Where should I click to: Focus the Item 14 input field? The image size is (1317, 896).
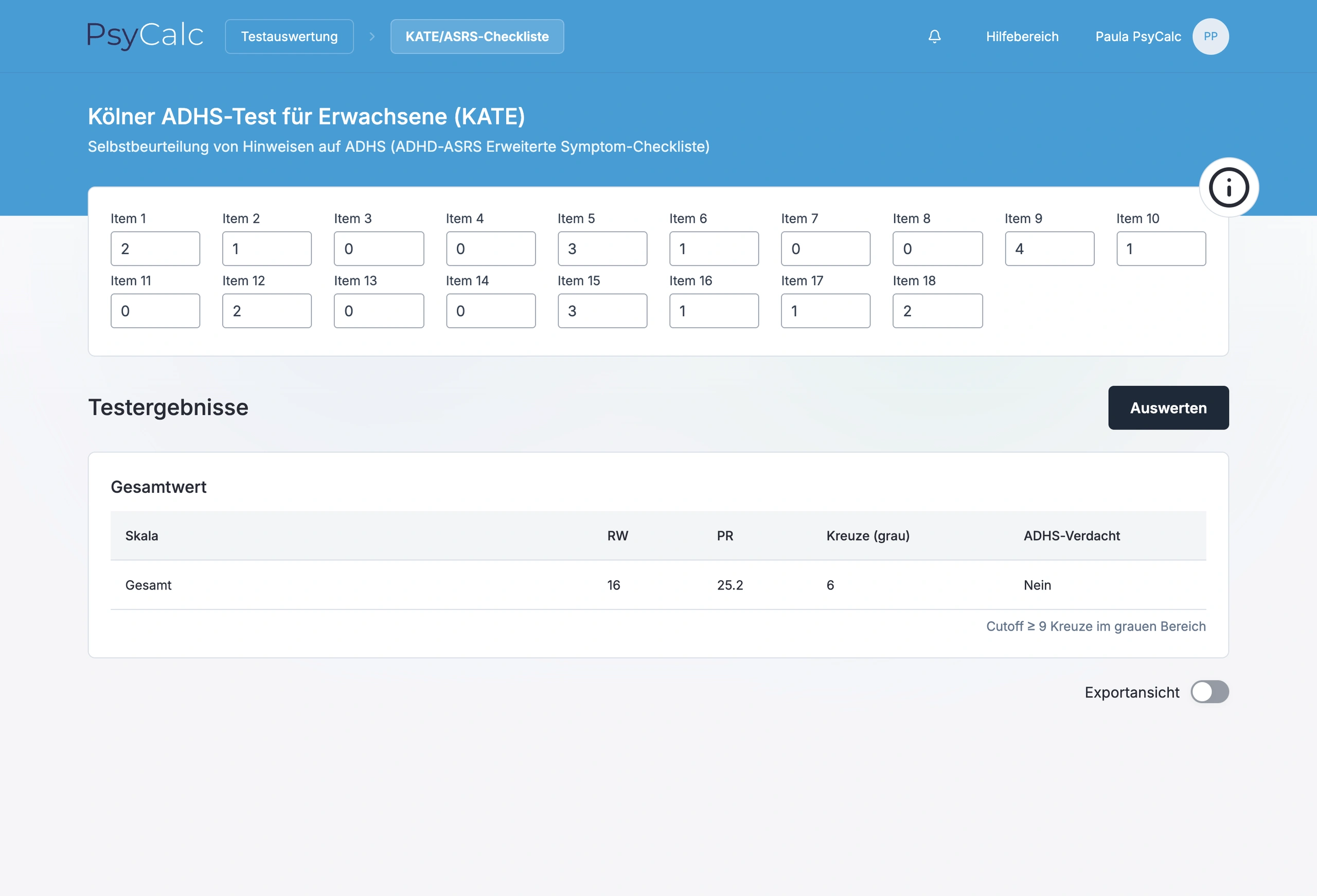491,311
